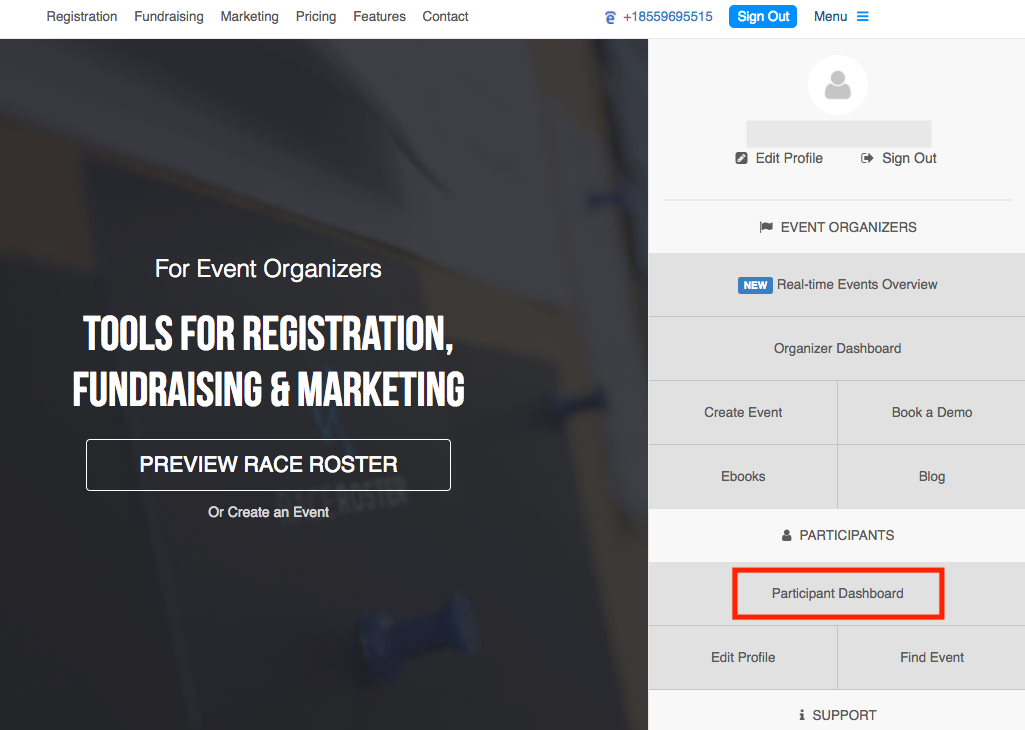Image resolution: width=1025 pixels, height=730 pixels.
Task: Click the pencil icon beside Edit Profile
Action: click(742, 158)
